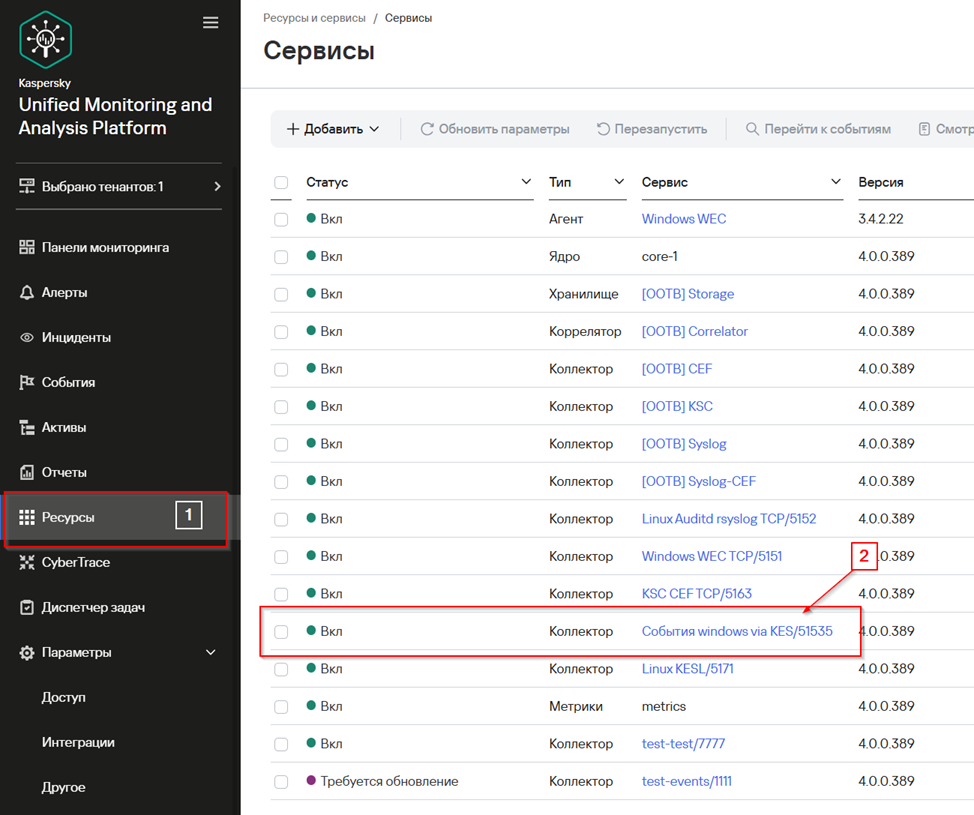
Task: Click the Events flag icon
Action: click(x=27, y=383)
